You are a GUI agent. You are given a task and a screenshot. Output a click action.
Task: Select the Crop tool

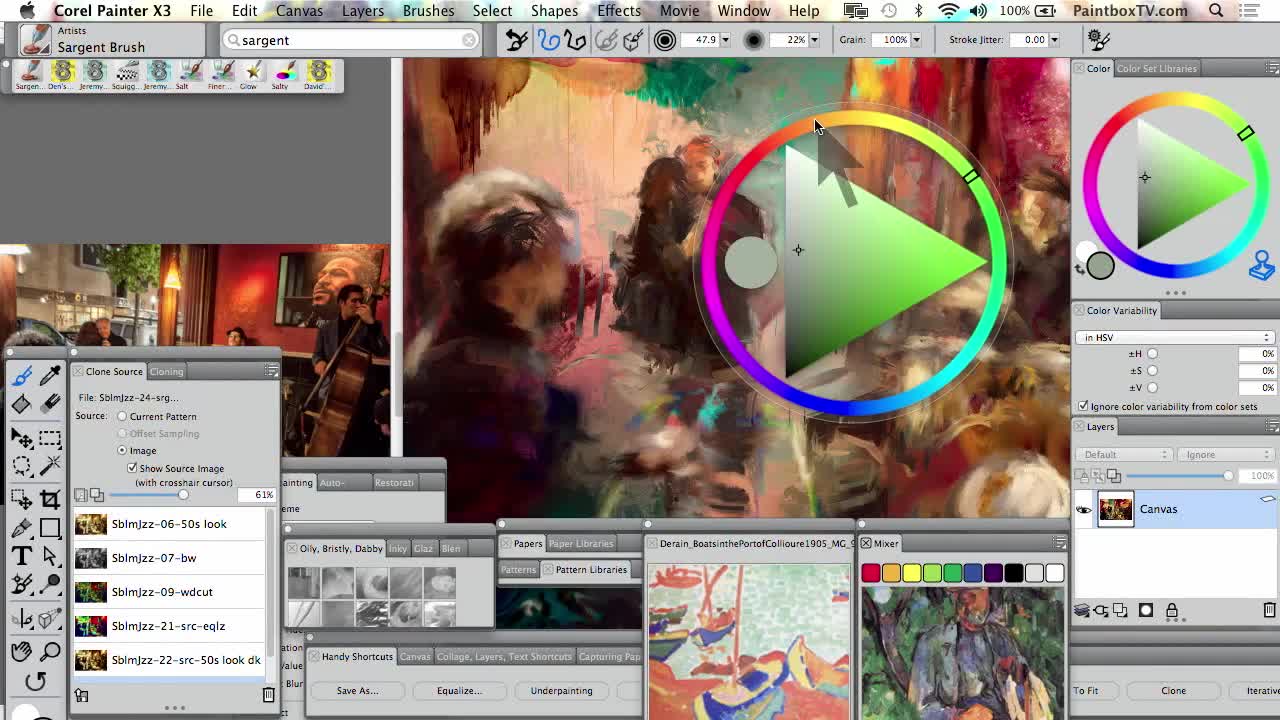click(51, 499)
